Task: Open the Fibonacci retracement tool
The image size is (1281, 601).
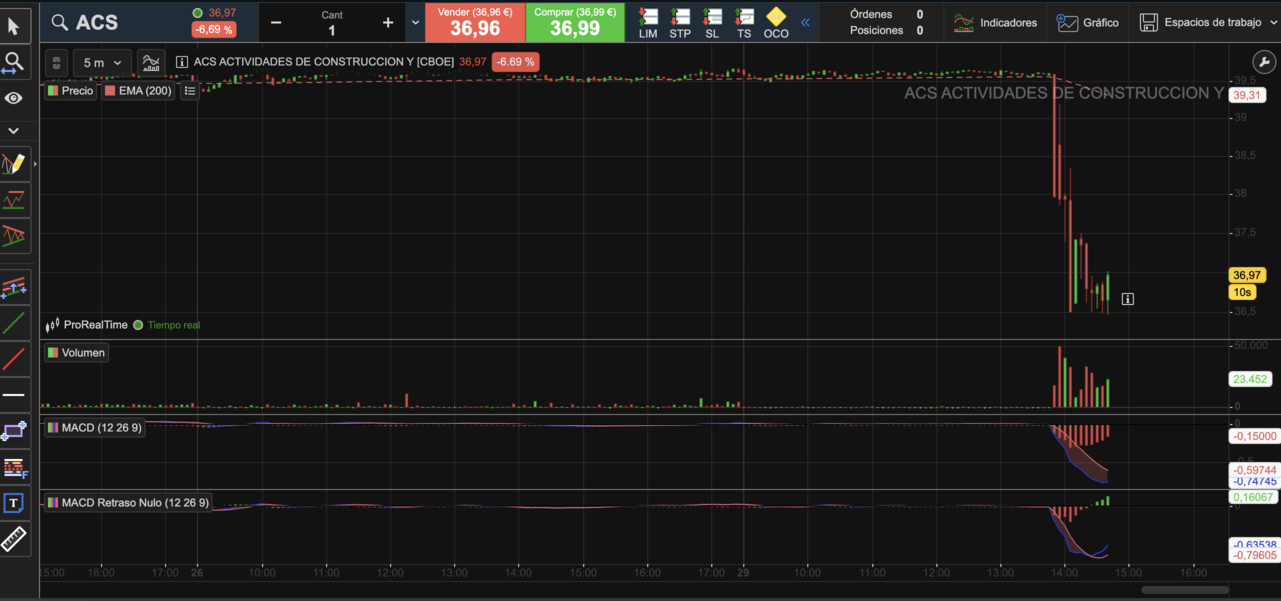Action: point(14,467)
